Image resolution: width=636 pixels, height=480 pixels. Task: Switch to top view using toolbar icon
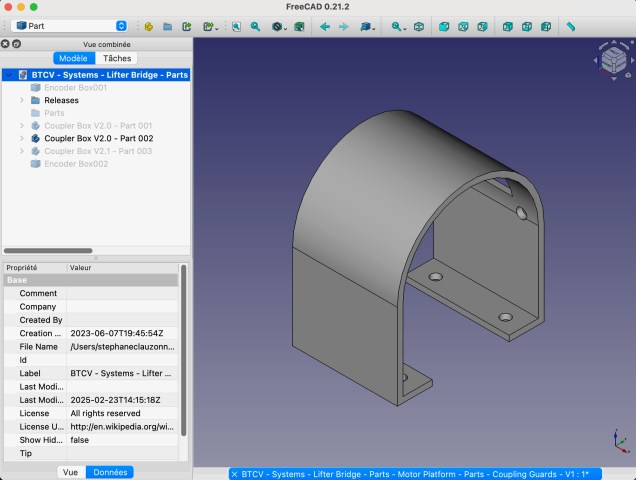(464, 26)
